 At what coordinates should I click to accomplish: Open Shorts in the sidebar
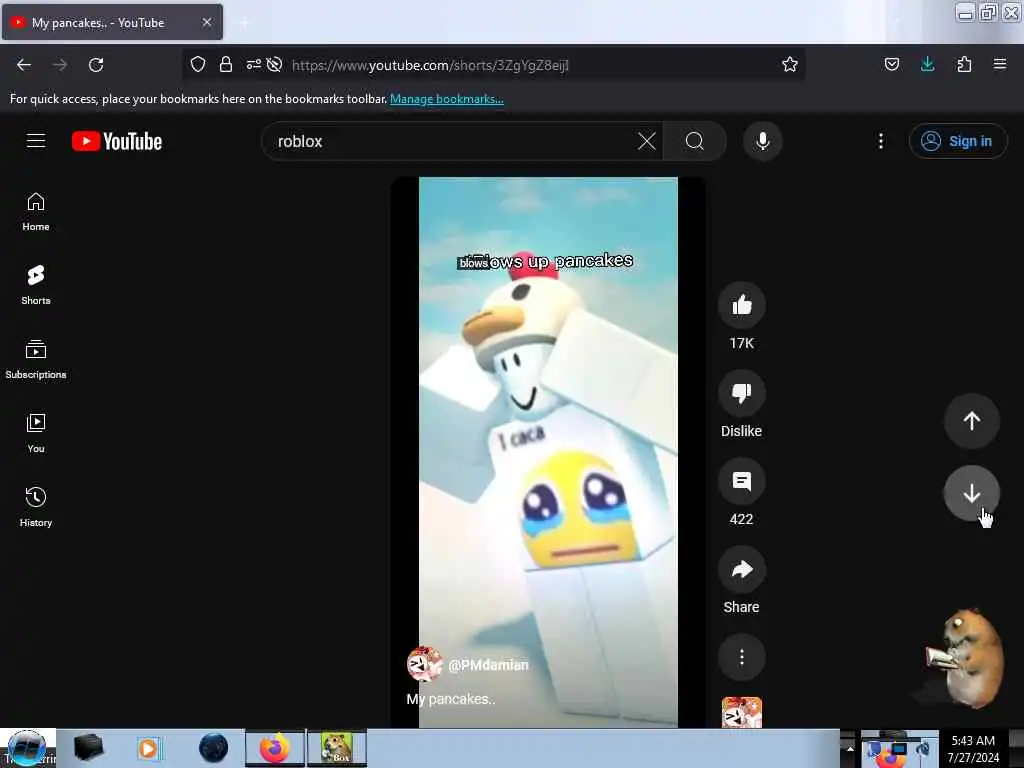[x=36, y=285]
